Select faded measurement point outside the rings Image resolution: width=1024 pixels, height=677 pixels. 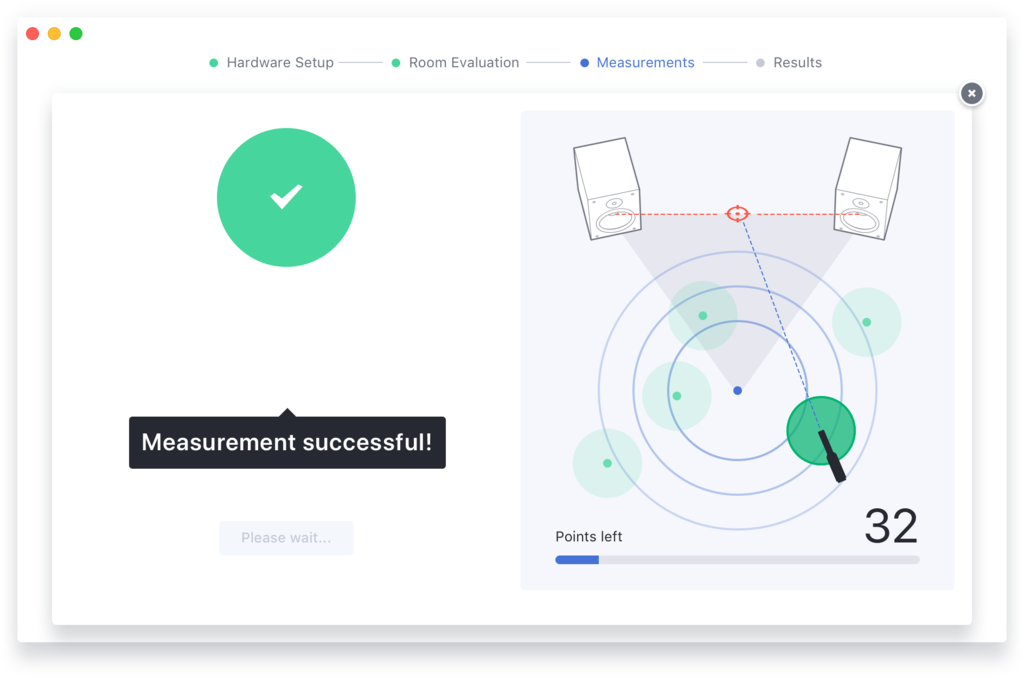point(607,463)
